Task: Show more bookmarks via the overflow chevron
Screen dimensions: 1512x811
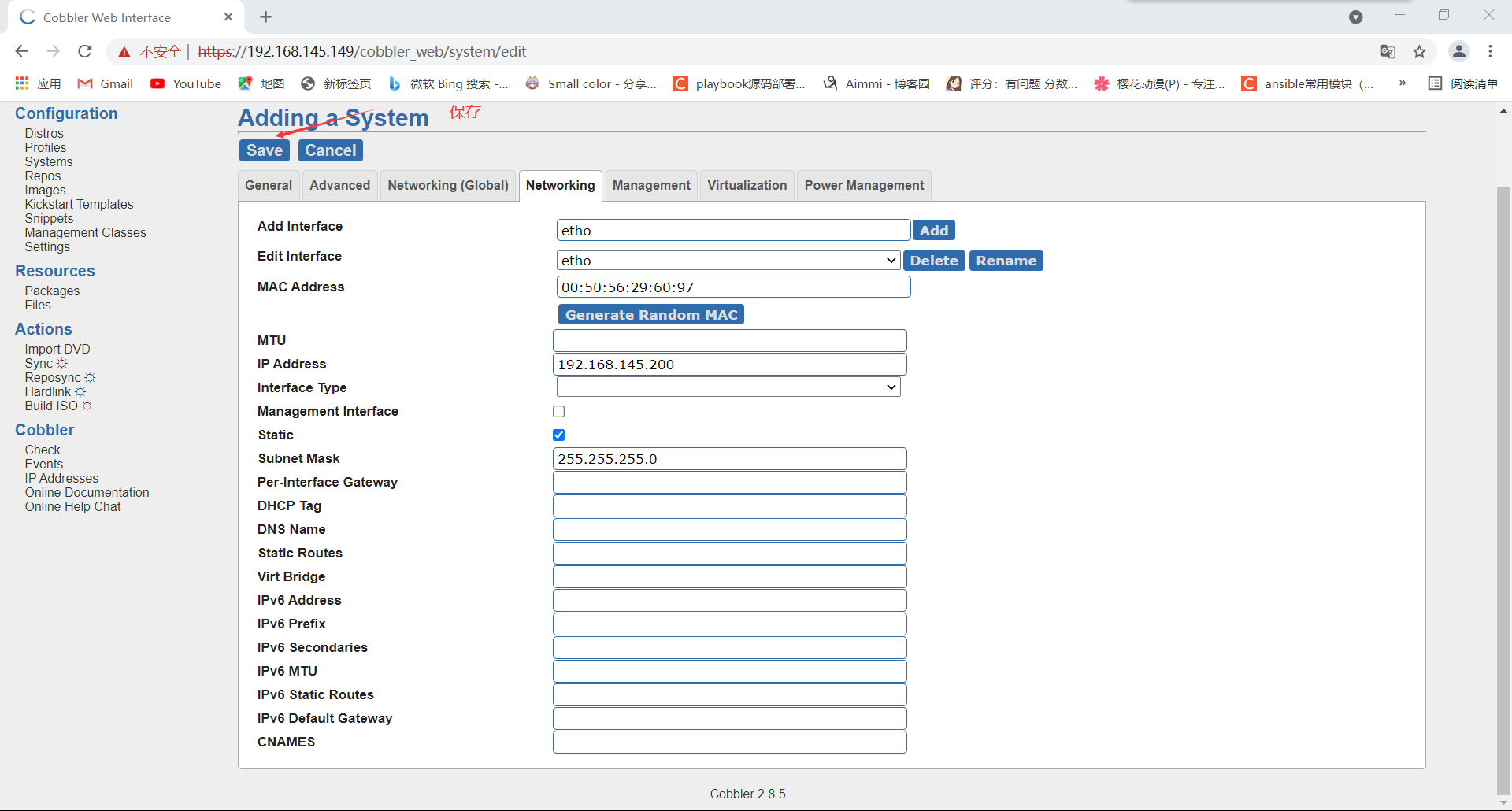Action: pyautogui.click(x=1403, y=83)
